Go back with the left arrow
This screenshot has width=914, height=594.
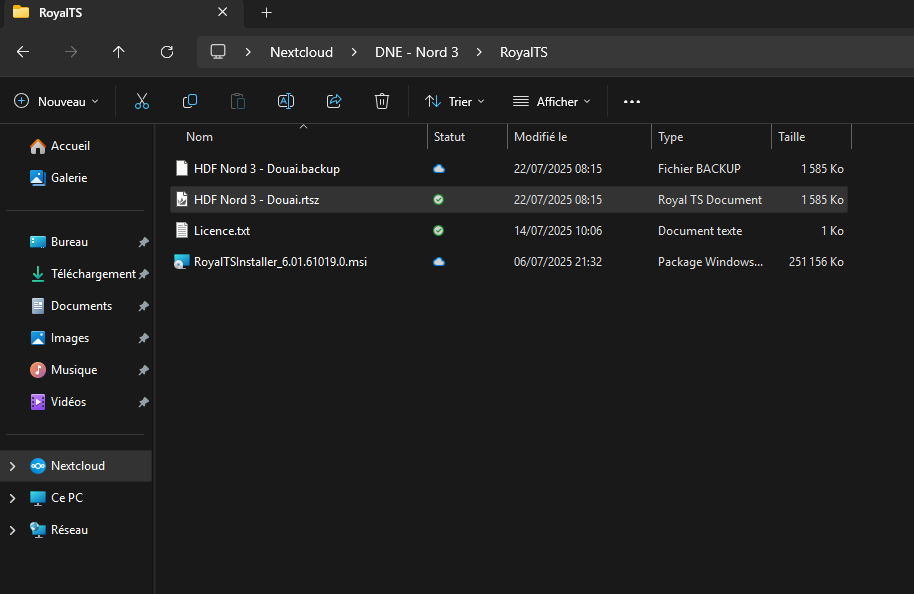[x=23, y=52]
